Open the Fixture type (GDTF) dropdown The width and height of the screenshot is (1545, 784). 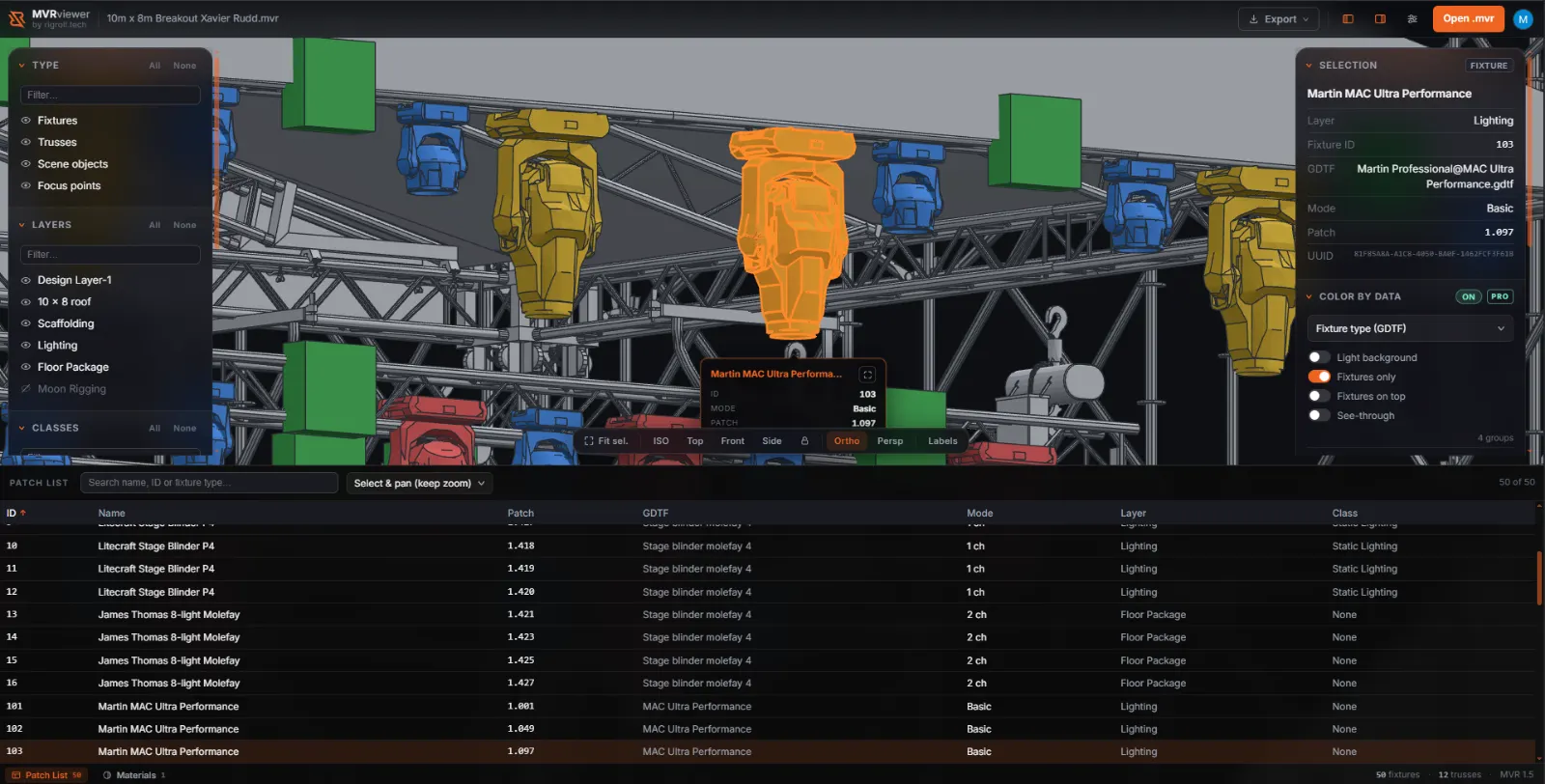[1410, 328]
